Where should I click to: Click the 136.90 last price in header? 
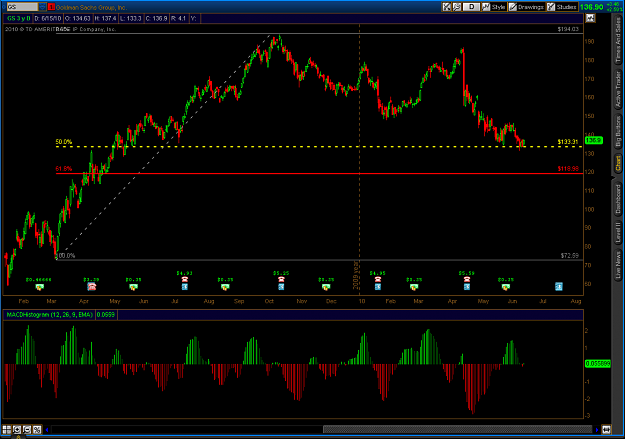point(592,7)
